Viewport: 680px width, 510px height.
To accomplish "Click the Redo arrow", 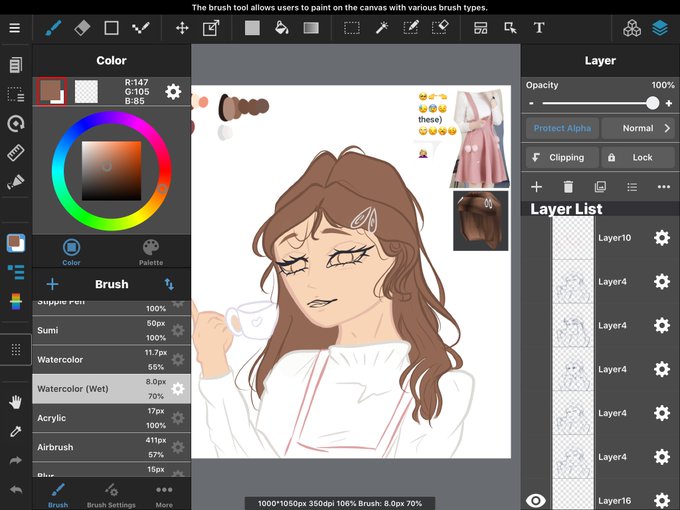I will coord(16,460).
